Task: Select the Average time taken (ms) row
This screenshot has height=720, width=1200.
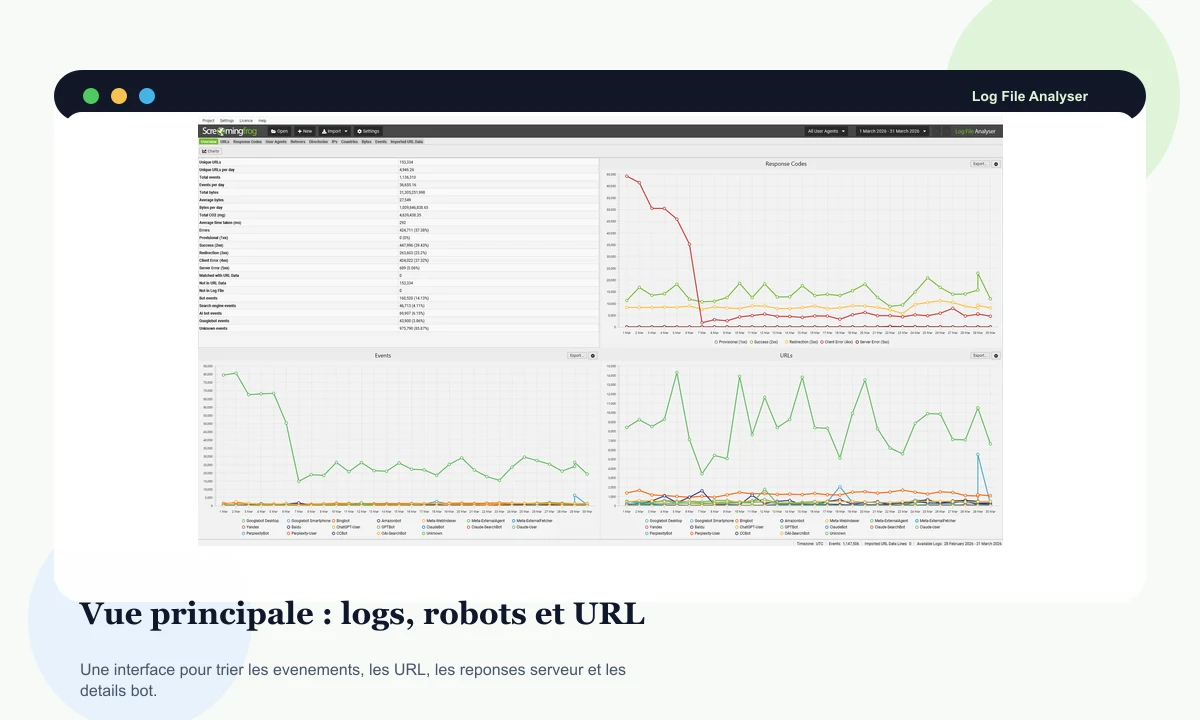Action: pos(398,222)
